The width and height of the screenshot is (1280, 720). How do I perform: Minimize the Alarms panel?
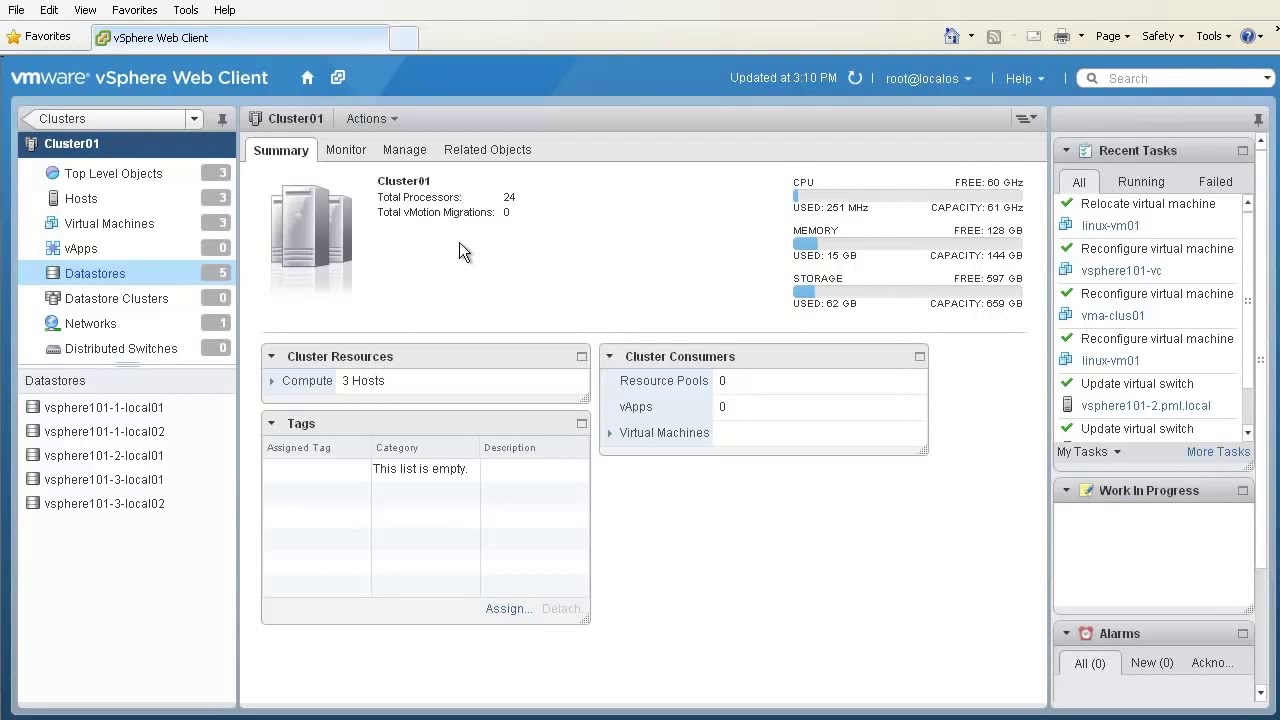1242,634
